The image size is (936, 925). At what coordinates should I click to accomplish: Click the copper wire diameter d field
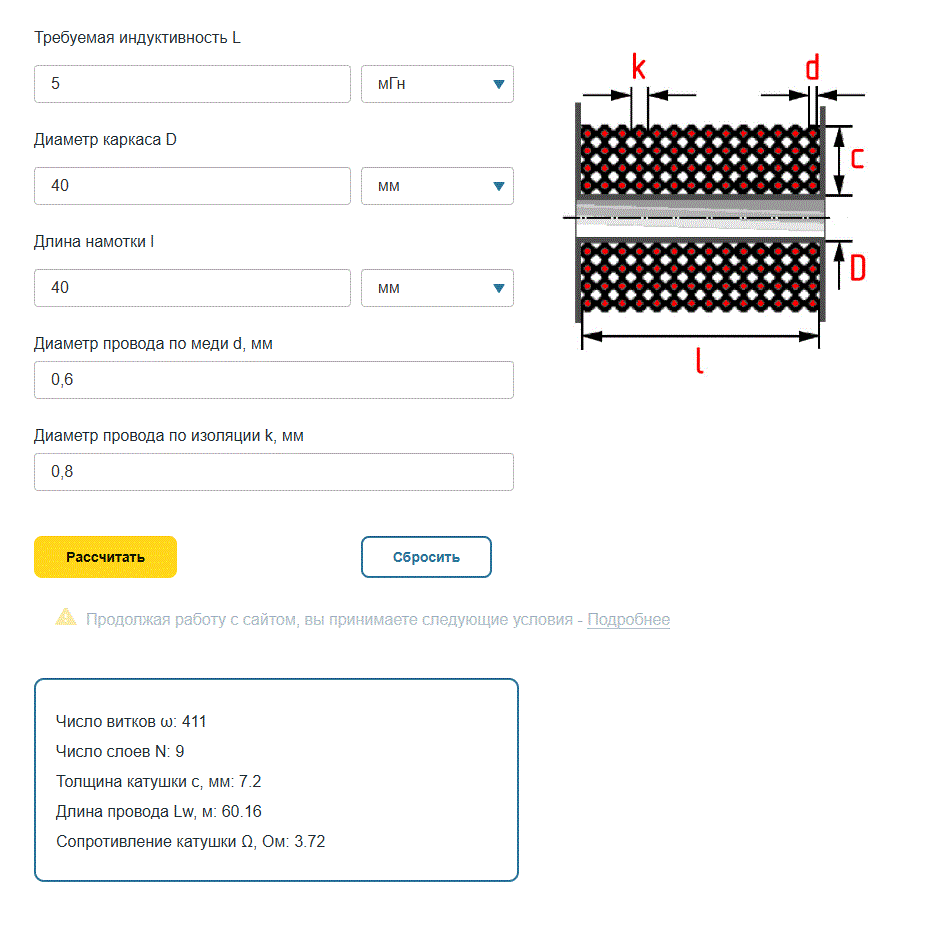click(273, 381)
